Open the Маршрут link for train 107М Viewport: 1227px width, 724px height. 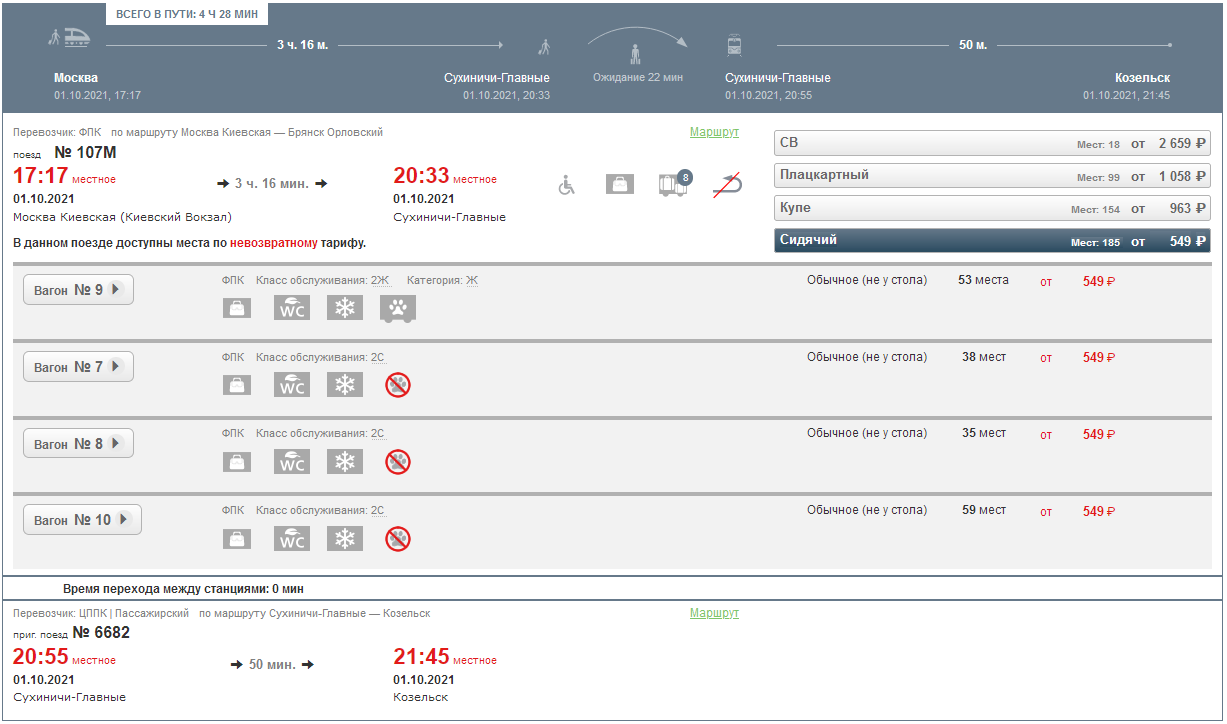[714, 132]
